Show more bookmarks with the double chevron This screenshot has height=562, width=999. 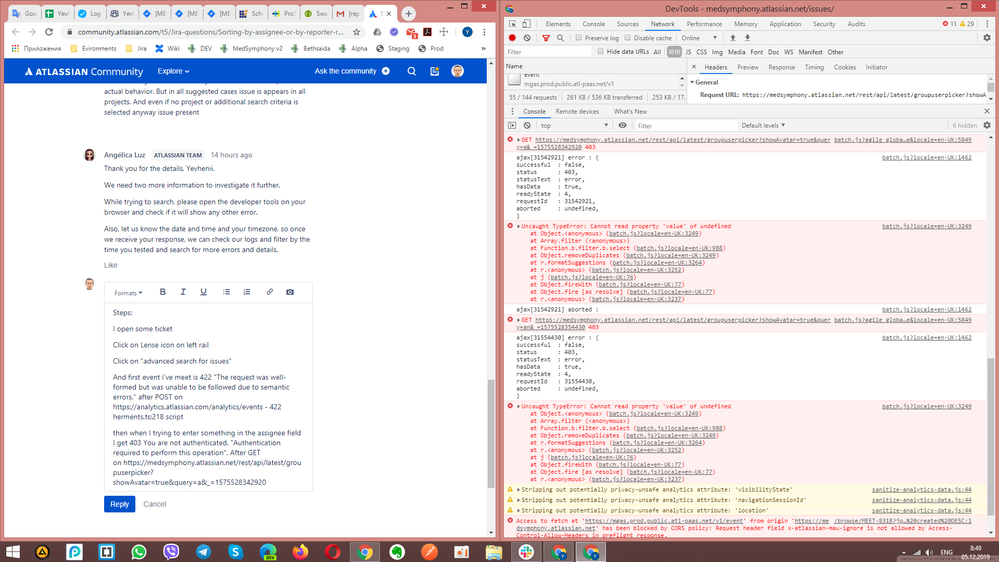(x=483, y=48)
